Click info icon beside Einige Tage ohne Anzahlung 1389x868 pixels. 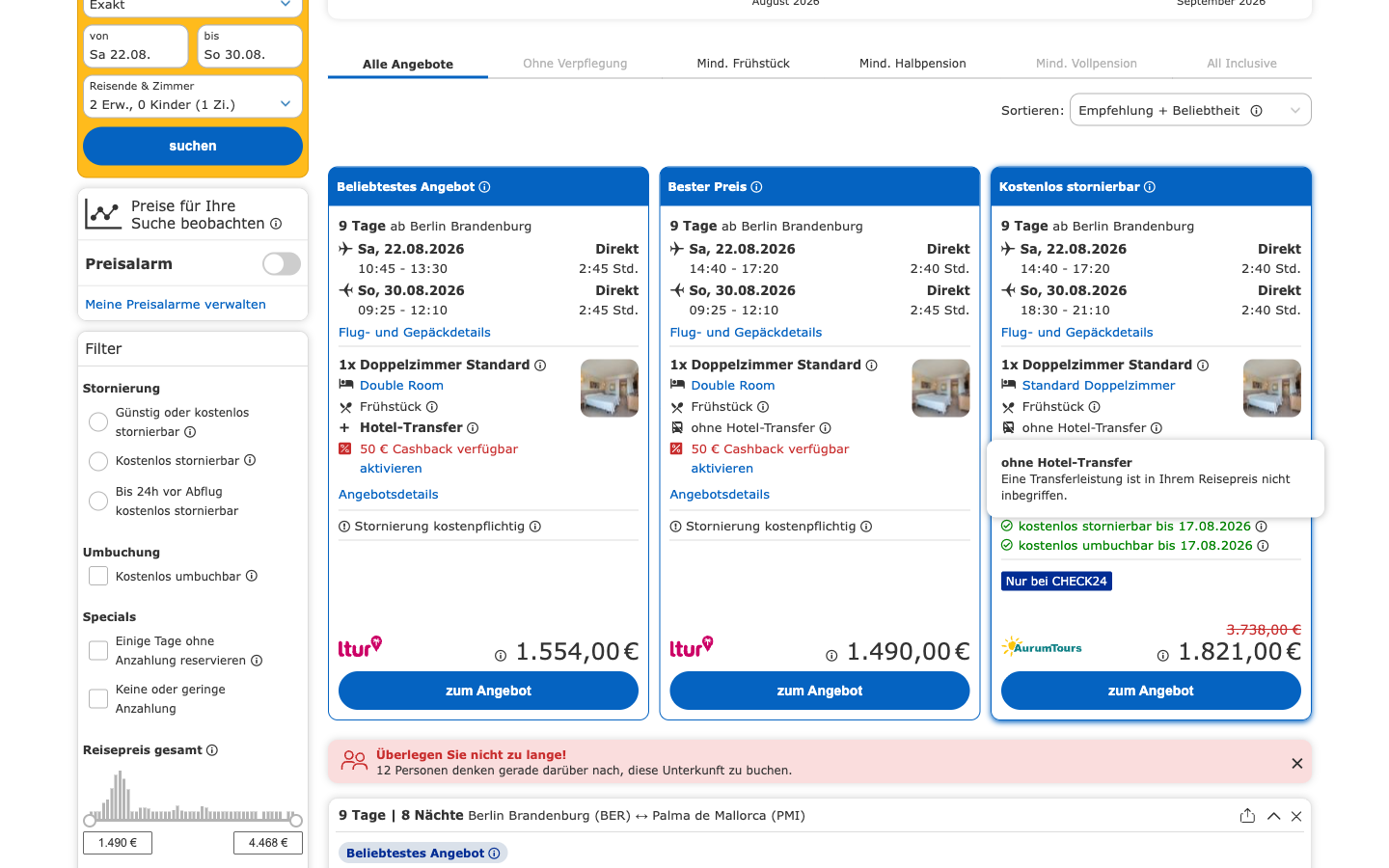point(257,661)
